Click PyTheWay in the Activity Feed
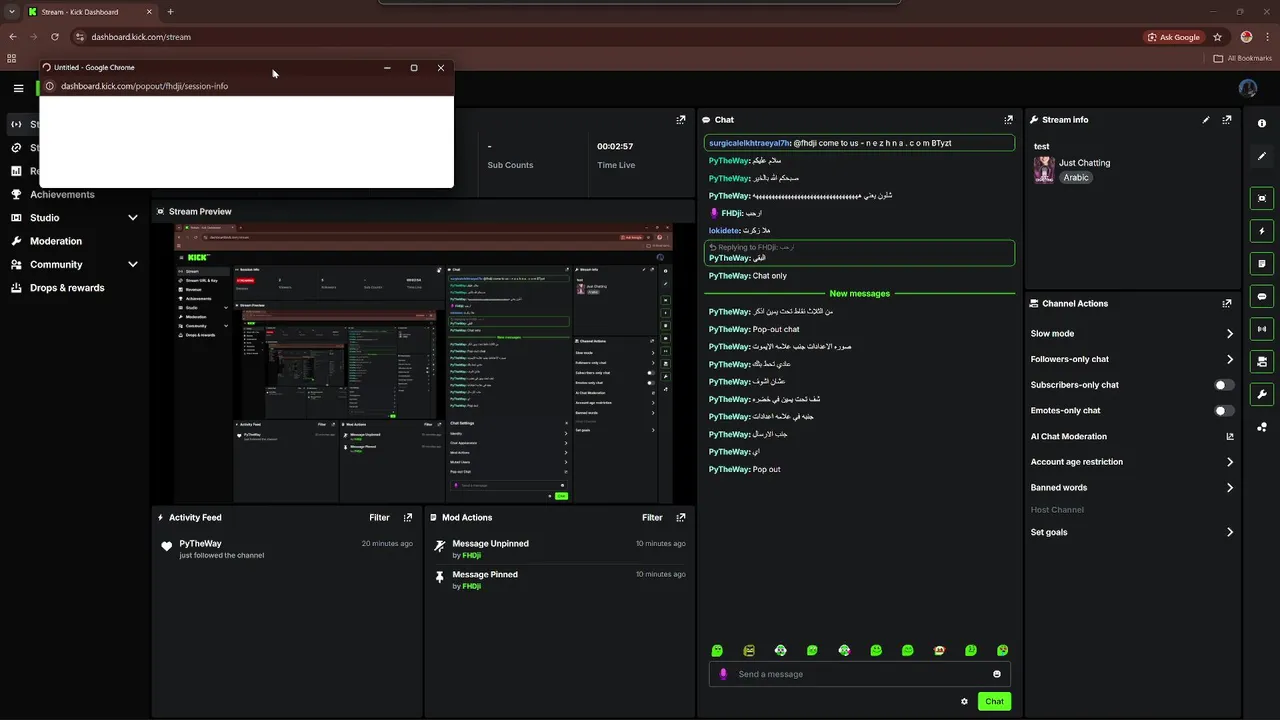Image resolution: width=1280 pixels, height=720 pixels. coord(201,544)
